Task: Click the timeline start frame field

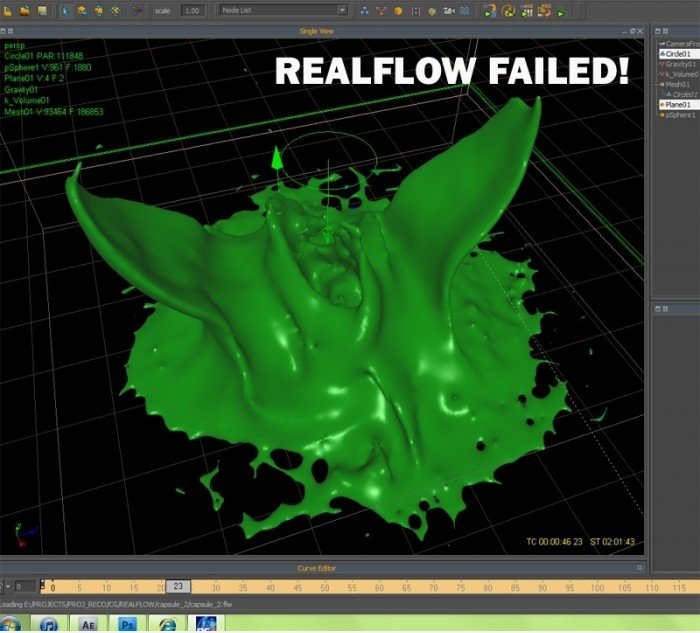Action: [25, 587]
